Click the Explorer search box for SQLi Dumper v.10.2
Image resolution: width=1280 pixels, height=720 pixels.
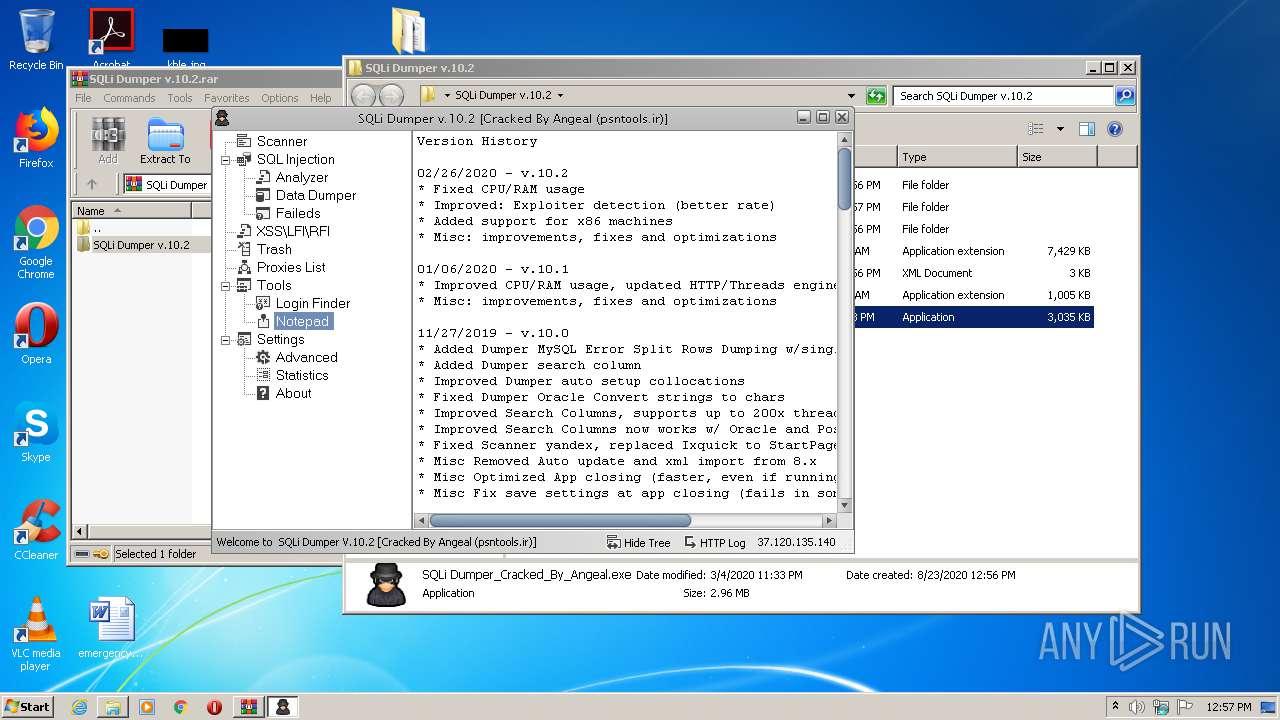pyautogui.click(x=1004, y=96)
